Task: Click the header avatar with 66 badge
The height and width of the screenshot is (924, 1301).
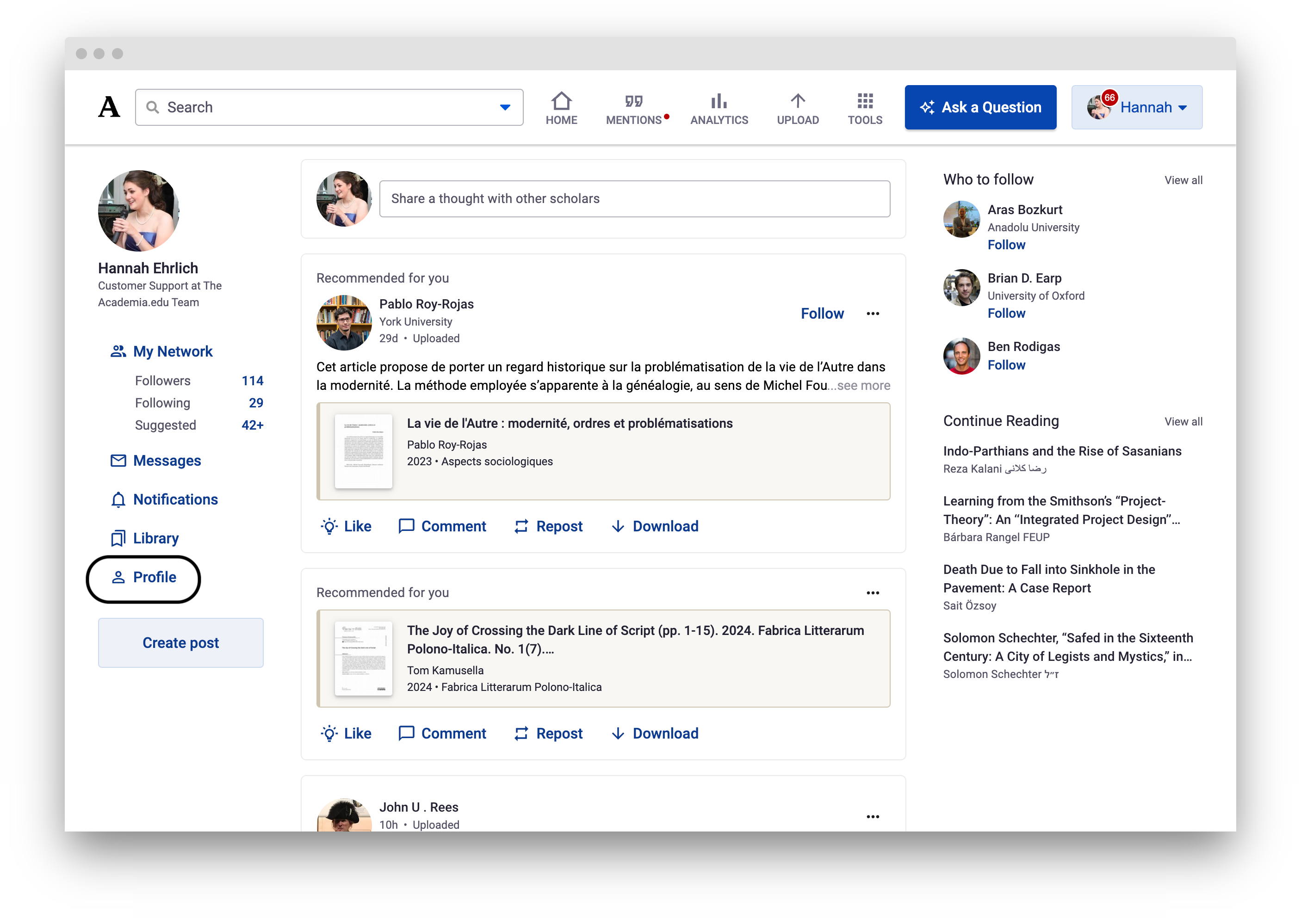Action: click(1100, 106)
